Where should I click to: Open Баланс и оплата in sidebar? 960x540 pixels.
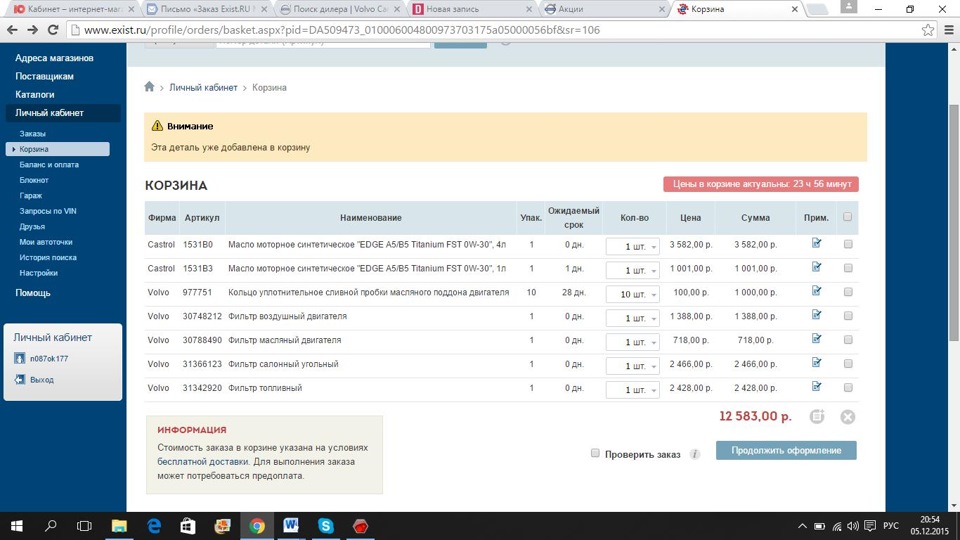coord(49,165)
